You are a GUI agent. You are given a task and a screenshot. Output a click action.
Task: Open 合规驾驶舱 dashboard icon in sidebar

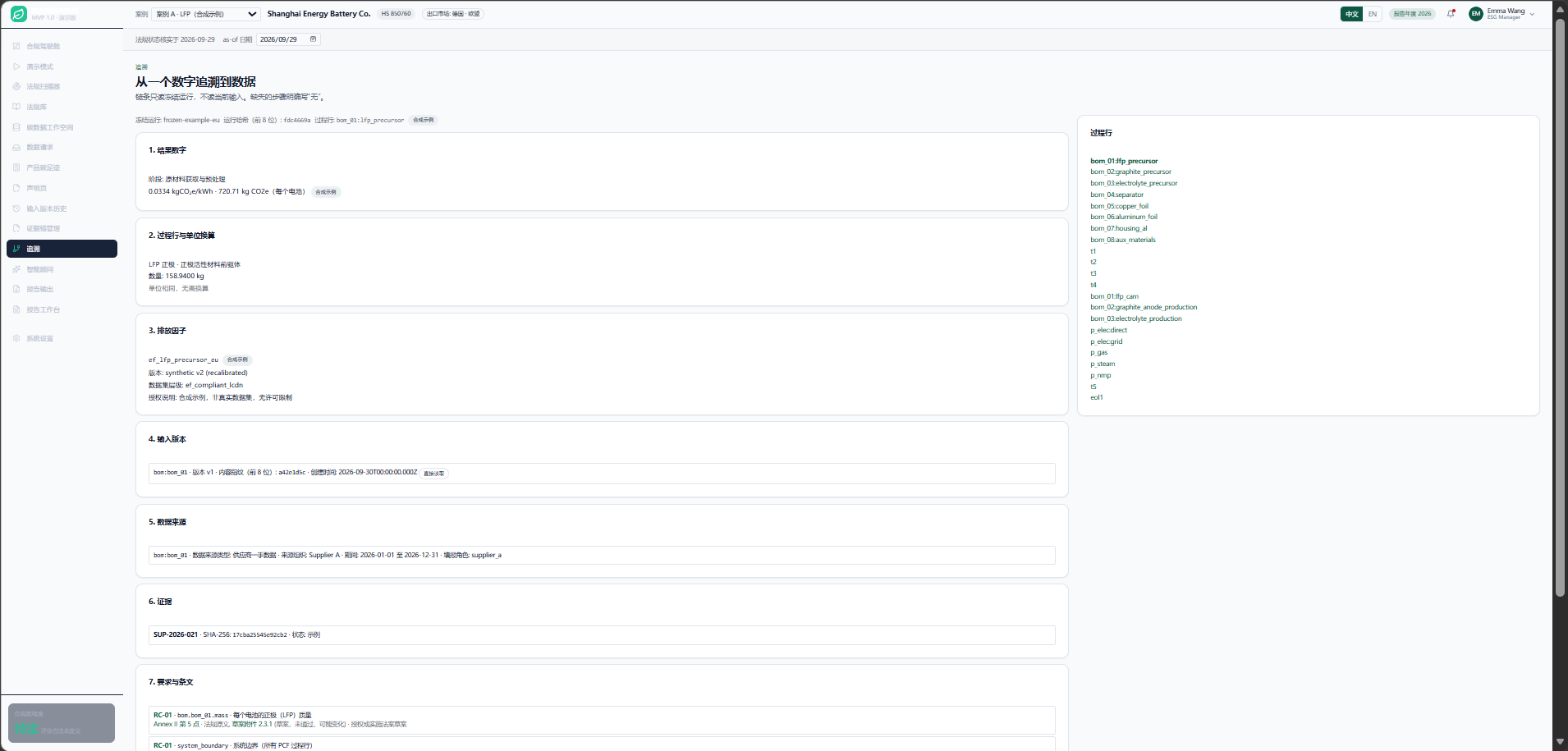[x=16, y=46]
